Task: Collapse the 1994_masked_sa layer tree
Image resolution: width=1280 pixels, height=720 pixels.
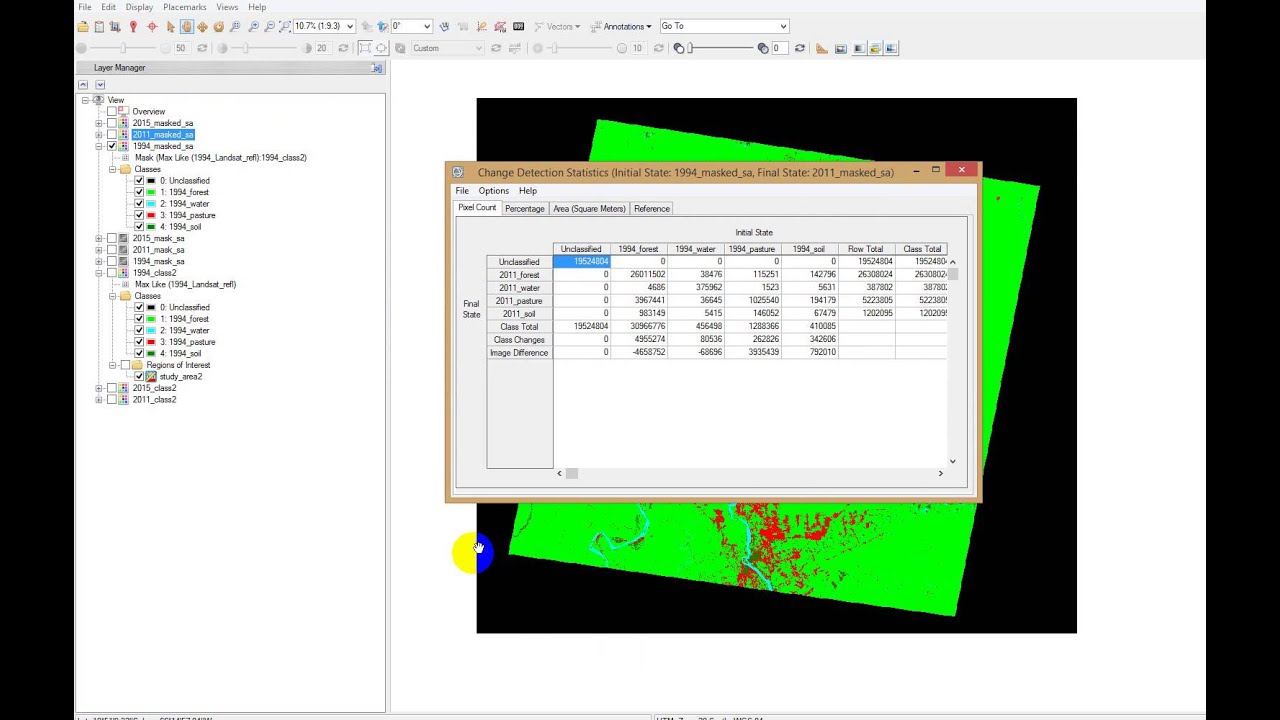Action: [99, 146]
